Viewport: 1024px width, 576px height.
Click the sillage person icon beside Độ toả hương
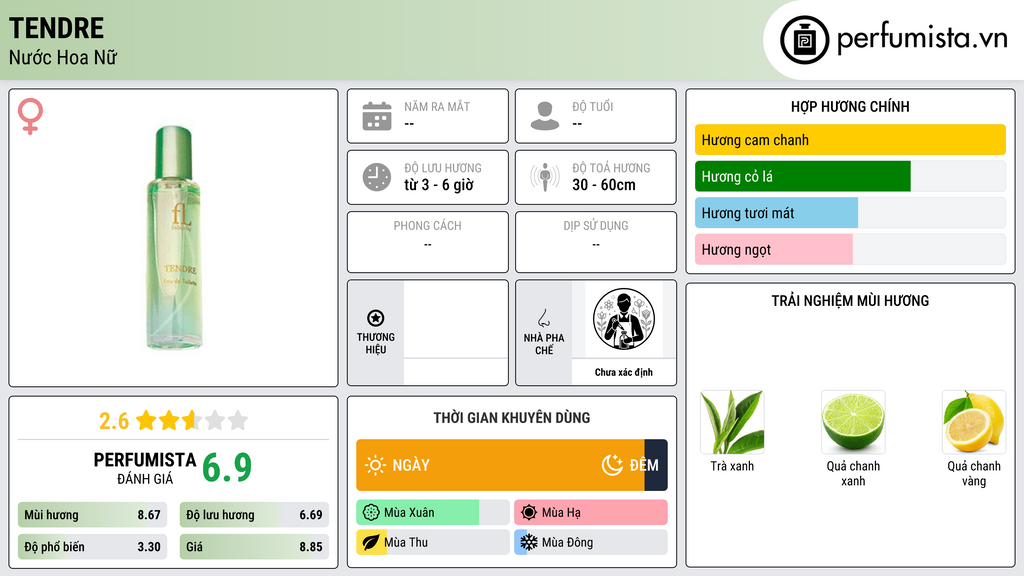[x=545, y=177]
